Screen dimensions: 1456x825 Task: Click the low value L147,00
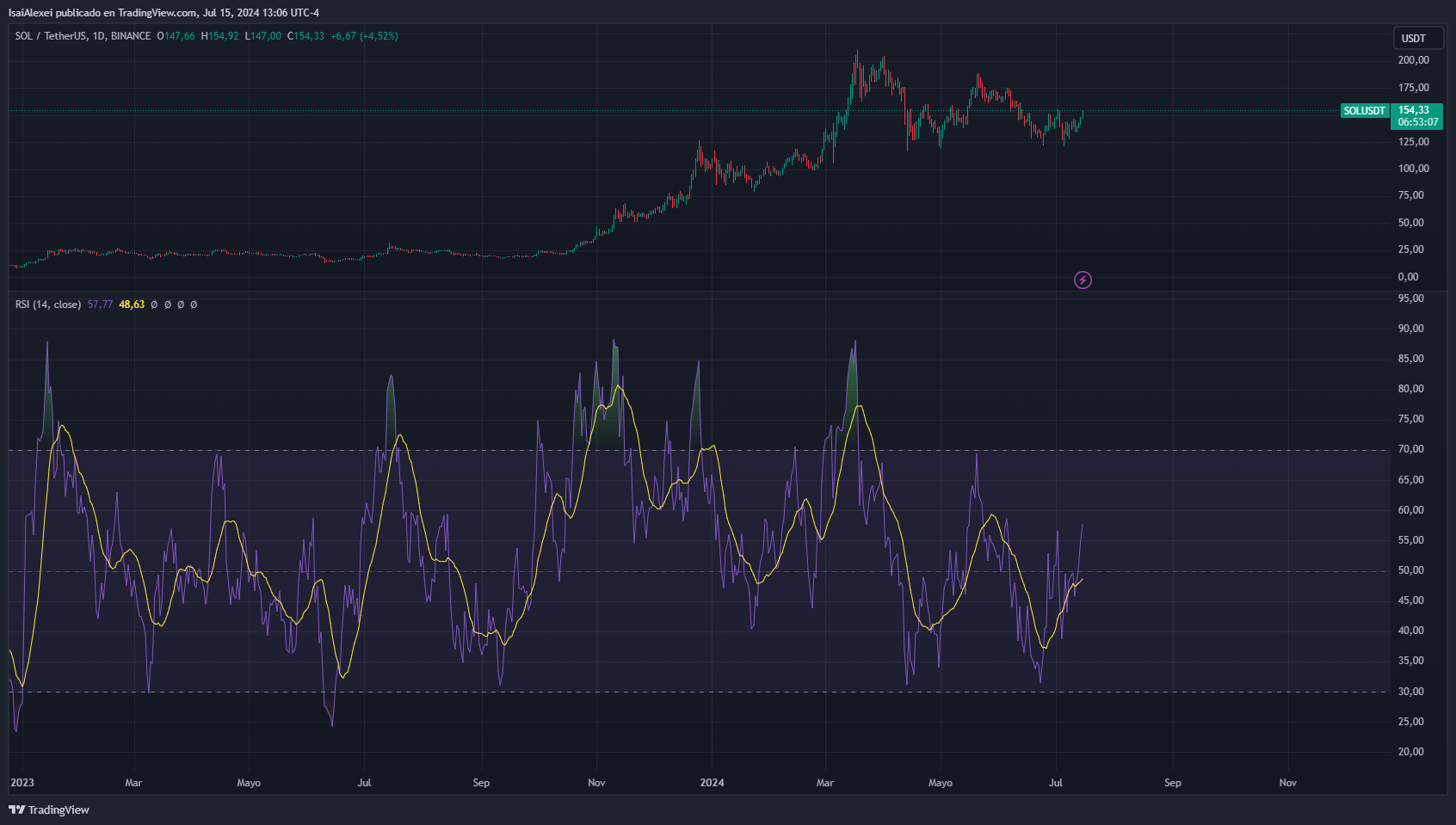click(262, 36)
